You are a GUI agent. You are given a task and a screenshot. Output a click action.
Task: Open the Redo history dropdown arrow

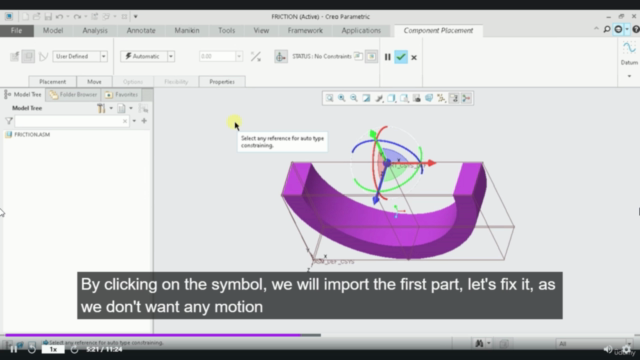click(85, 17)
